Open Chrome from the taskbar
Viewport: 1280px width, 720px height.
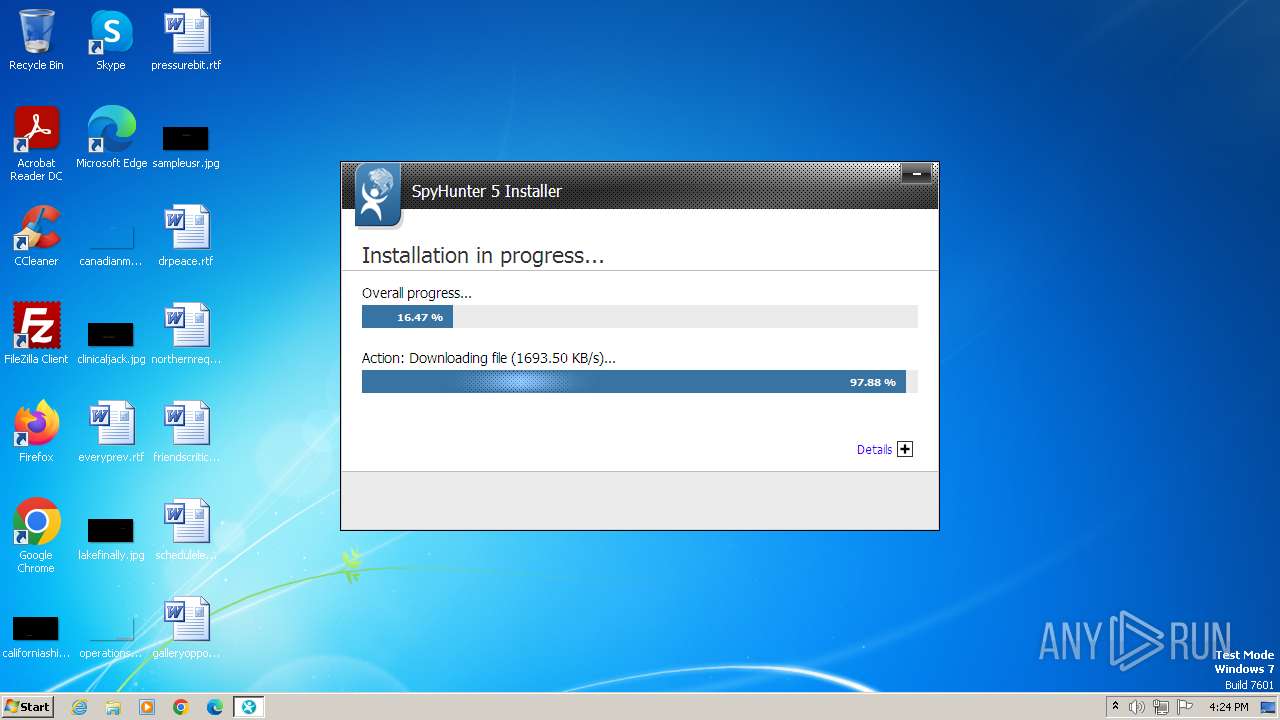coord(181,707)
